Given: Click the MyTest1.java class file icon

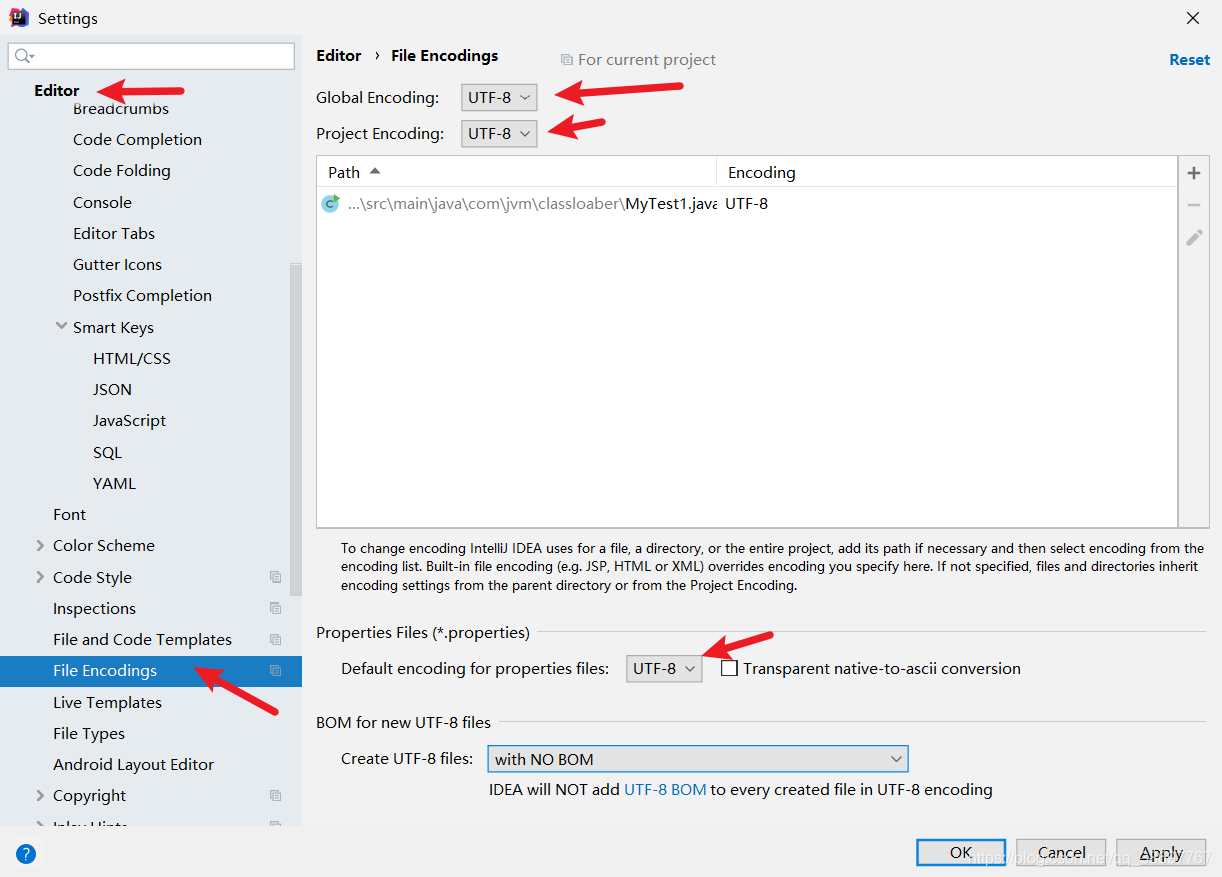Looking at the screenshot, I should click(330, 204).
